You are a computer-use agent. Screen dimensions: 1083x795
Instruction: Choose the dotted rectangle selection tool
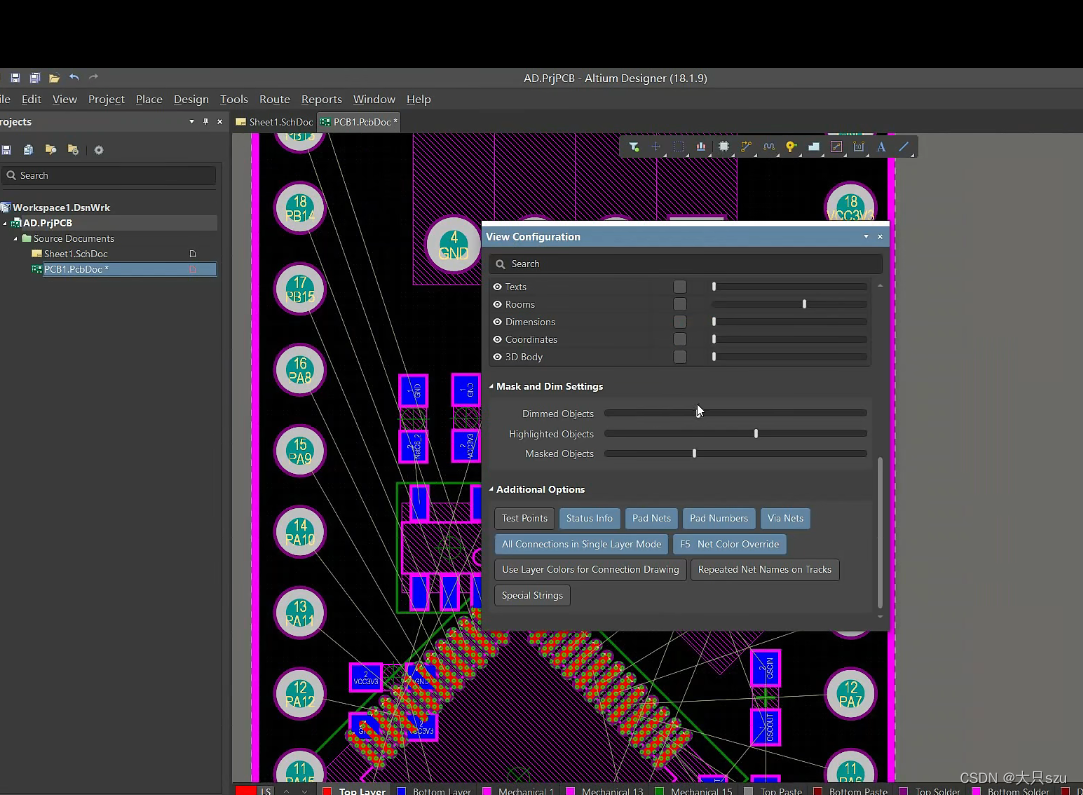click(x=678, y=146)
